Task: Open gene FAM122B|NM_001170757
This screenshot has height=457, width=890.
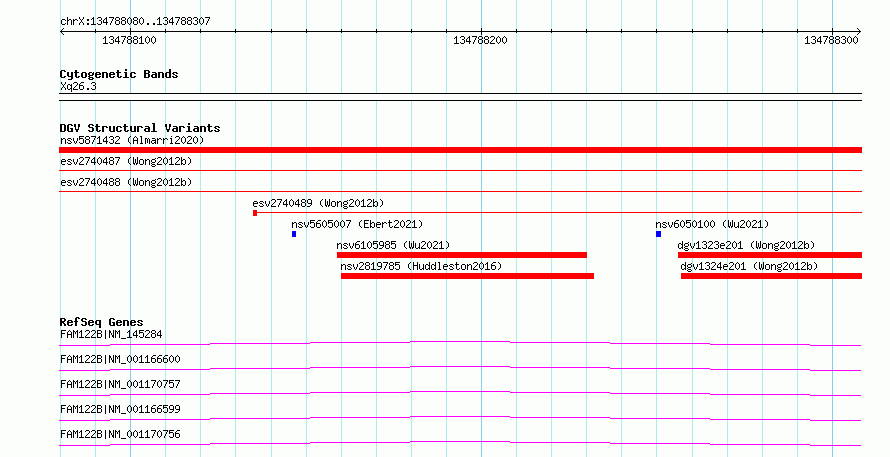Action: [120, 384]
